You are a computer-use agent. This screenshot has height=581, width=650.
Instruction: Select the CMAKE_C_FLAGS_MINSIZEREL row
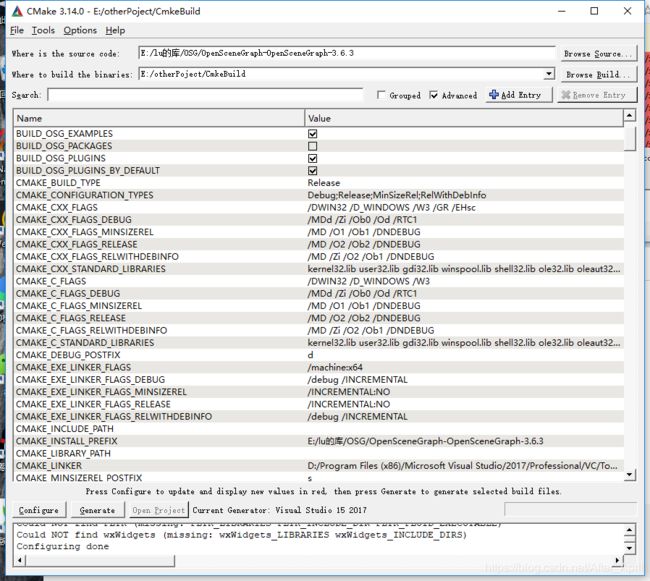coord(319,306)
